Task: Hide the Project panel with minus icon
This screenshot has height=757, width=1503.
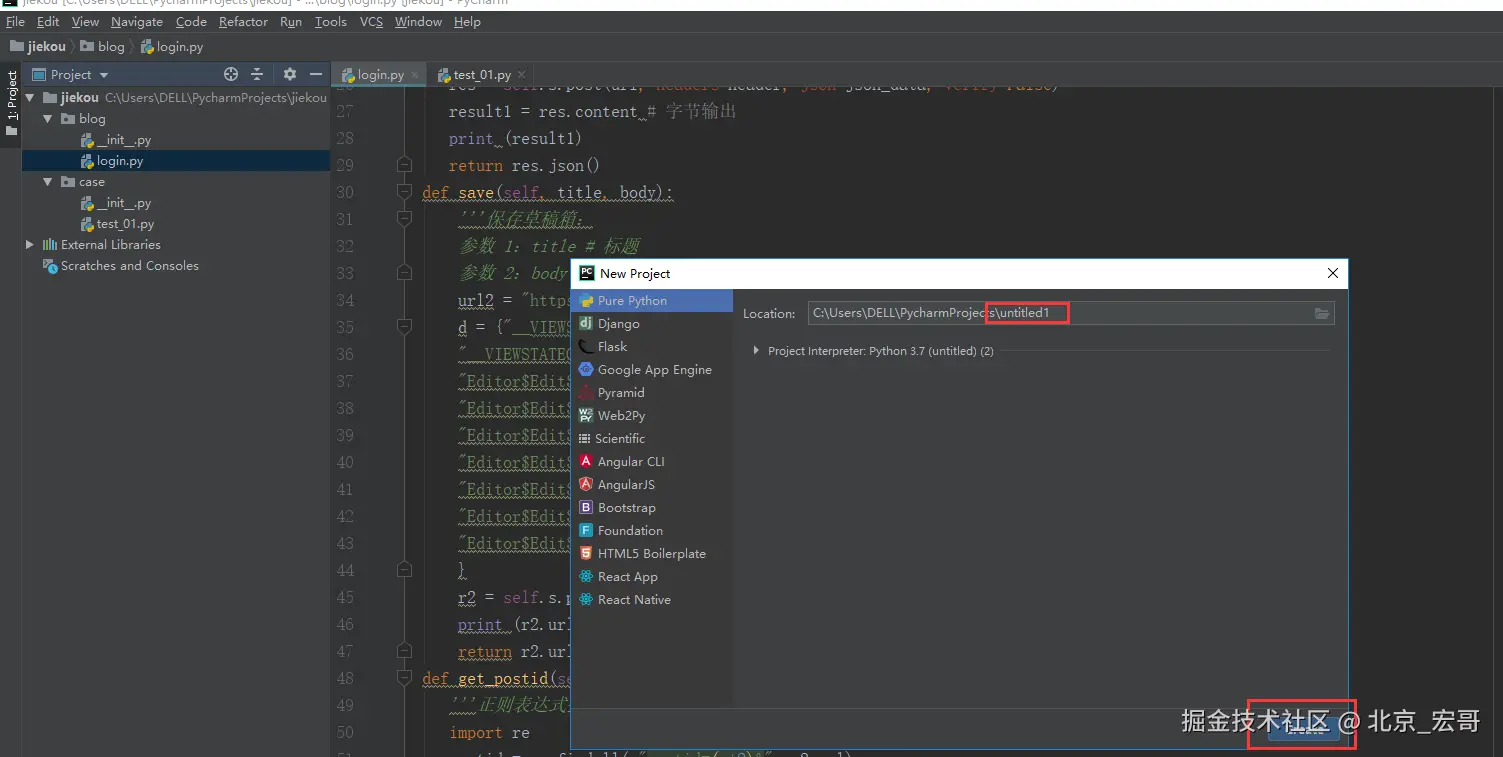Action: point(316,74)
